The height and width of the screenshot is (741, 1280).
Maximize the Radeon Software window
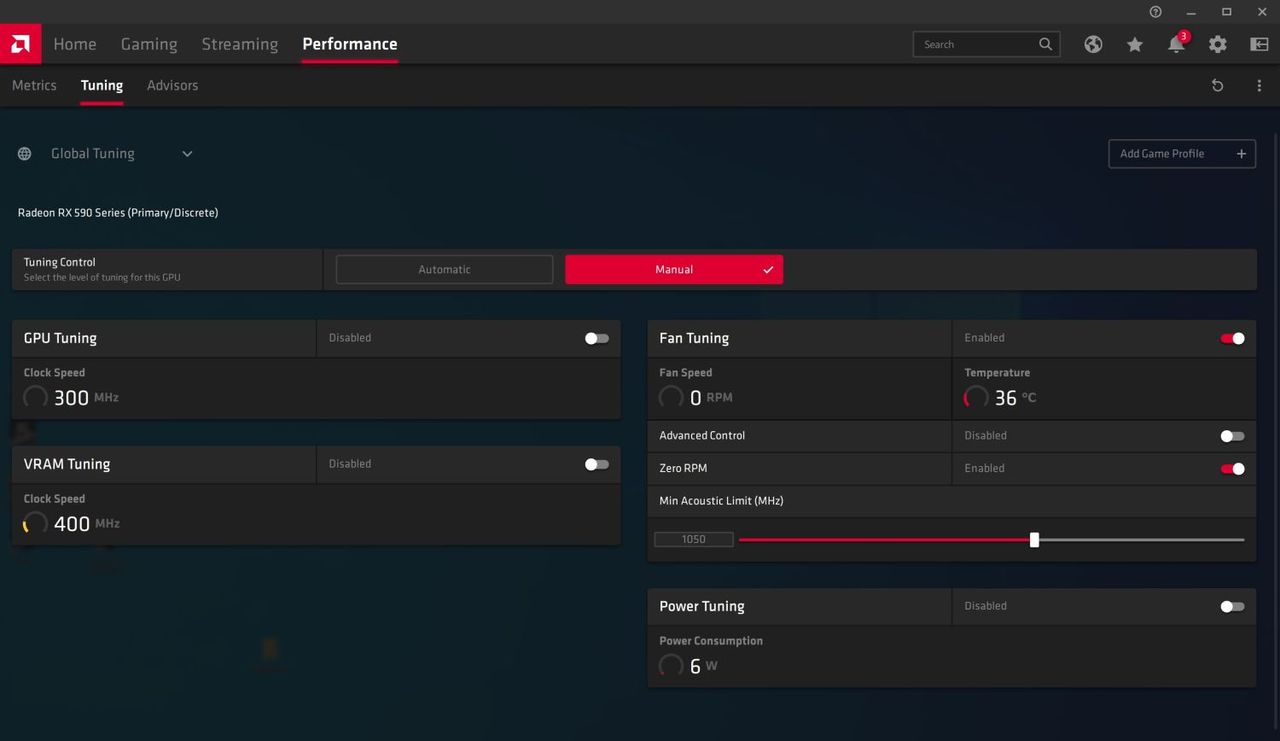point(1227,12)
